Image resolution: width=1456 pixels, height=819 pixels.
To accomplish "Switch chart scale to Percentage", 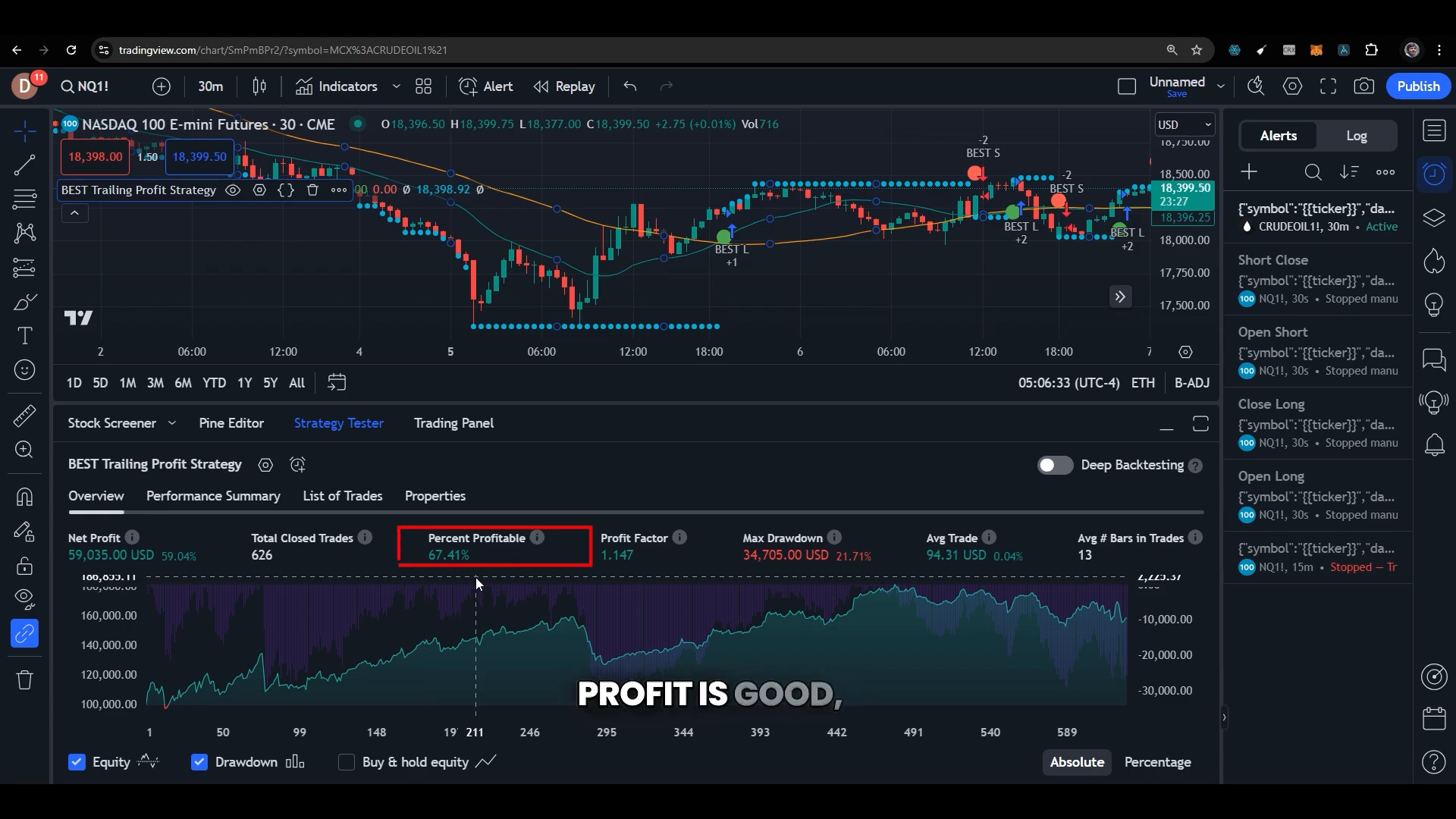I will point(1157,762).
